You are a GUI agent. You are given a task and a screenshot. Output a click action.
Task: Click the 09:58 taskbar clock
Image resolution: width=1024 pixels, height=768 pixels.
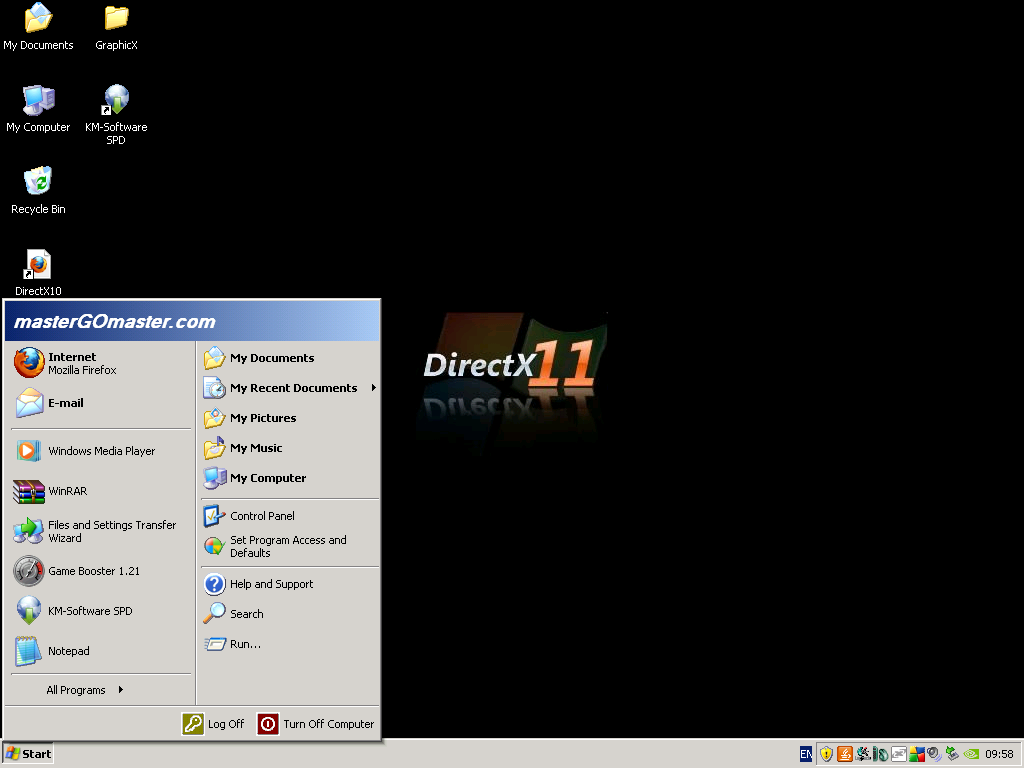(x=999, y=754)
